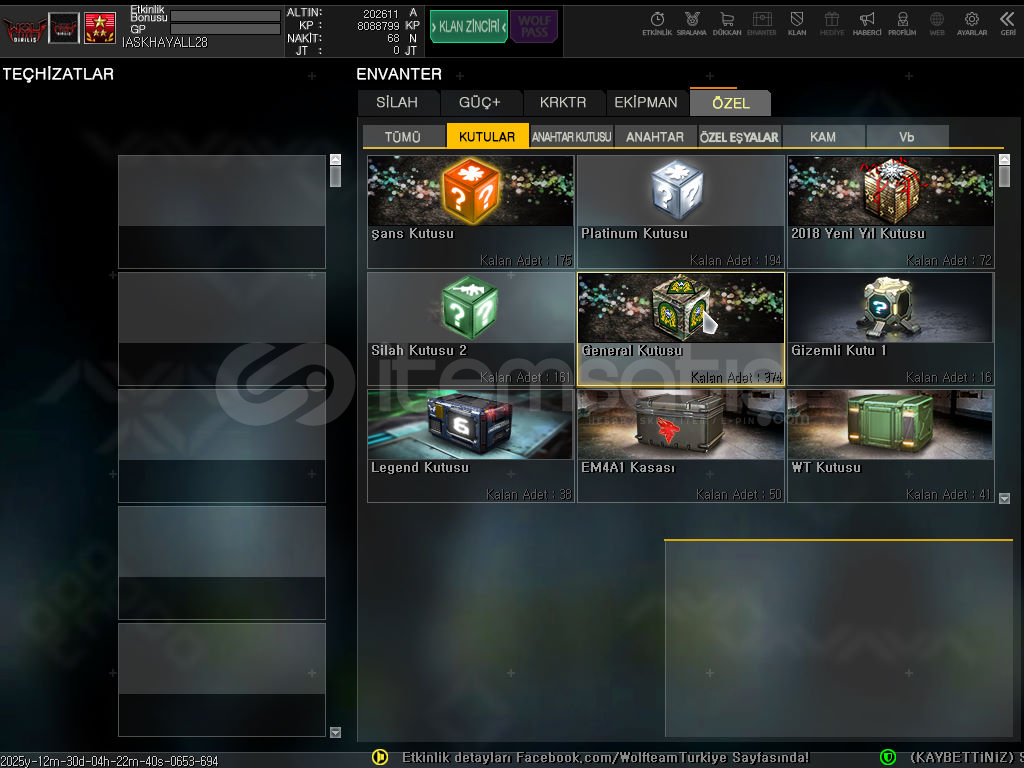
Task: Select the Legend Kutusu item
Action: pos(470,445)
